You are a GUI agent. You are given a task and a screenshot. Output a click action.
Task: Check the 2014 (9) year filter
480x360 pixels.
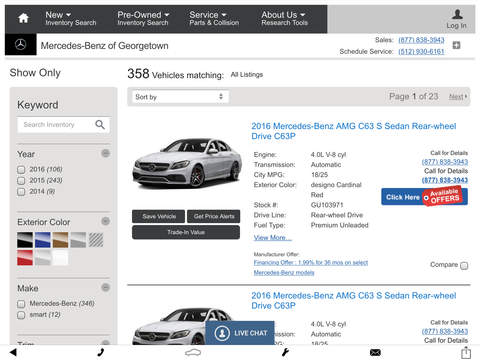coord(21,192)
